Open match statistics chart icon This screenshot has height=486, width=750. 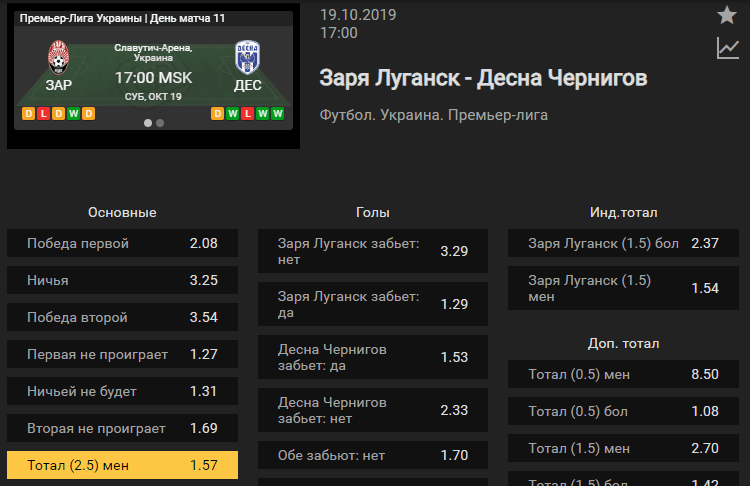pos(728,49)
